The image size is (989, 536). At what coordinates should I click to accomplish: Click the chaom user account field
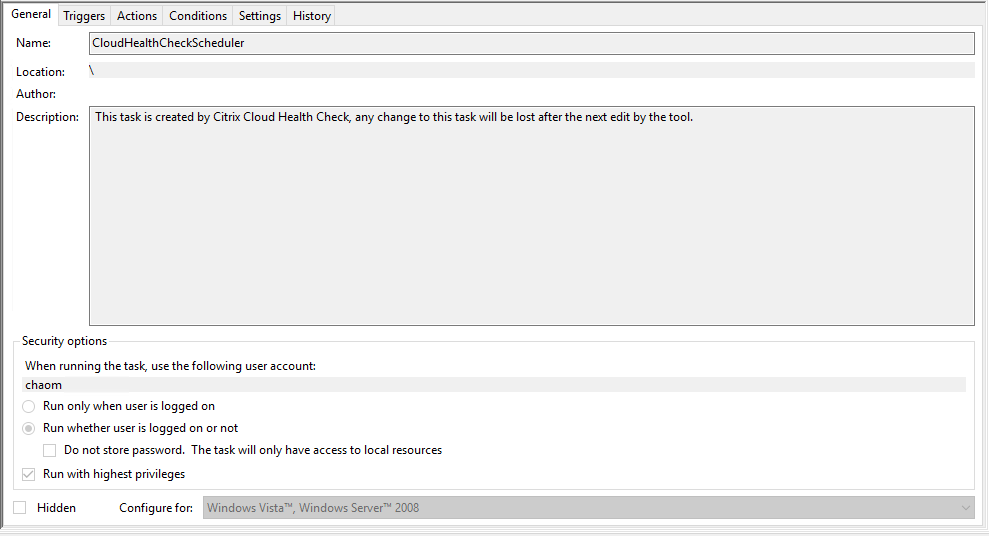point(494,385)
